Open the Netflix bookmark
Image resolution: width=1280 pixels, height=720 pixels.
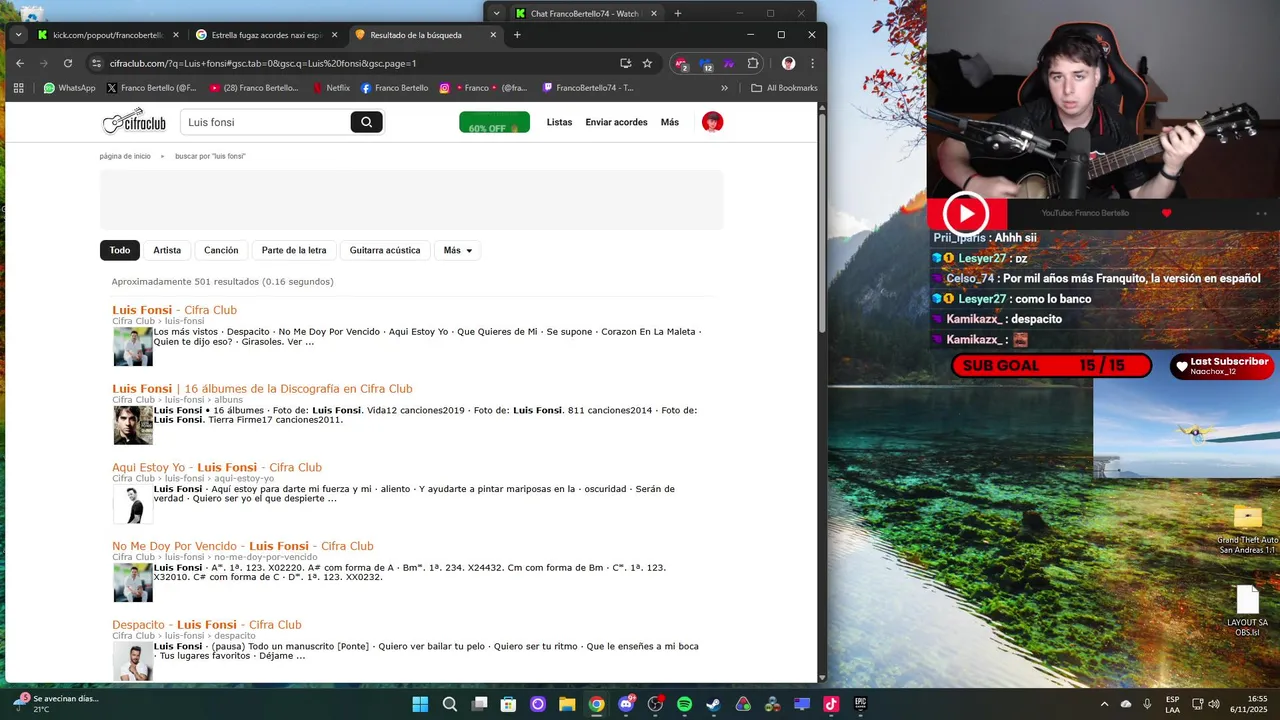pyautogui.click(x=331, y=88)
